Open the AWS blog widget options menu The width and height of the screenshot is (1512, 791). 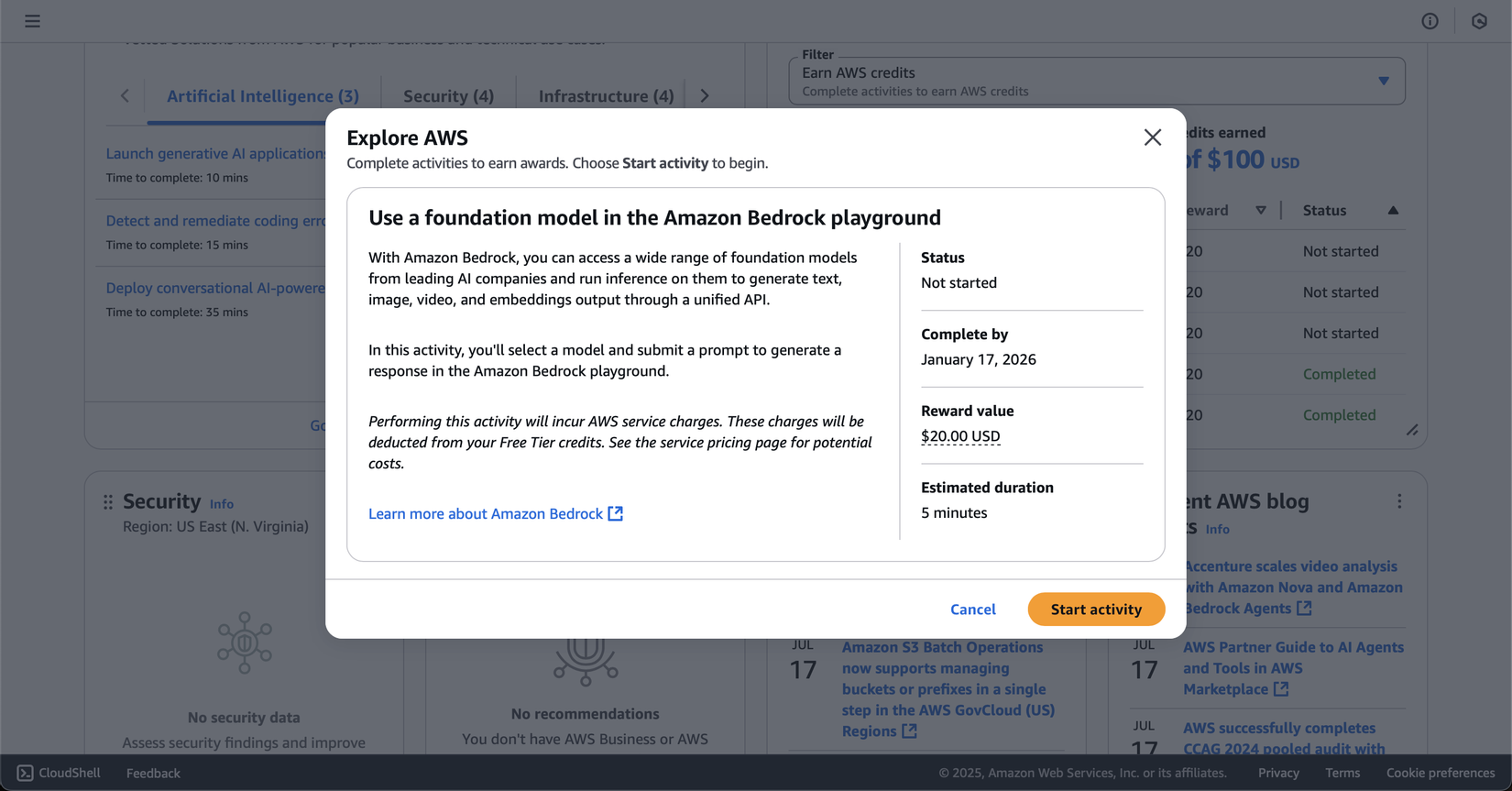[1399, 501]
